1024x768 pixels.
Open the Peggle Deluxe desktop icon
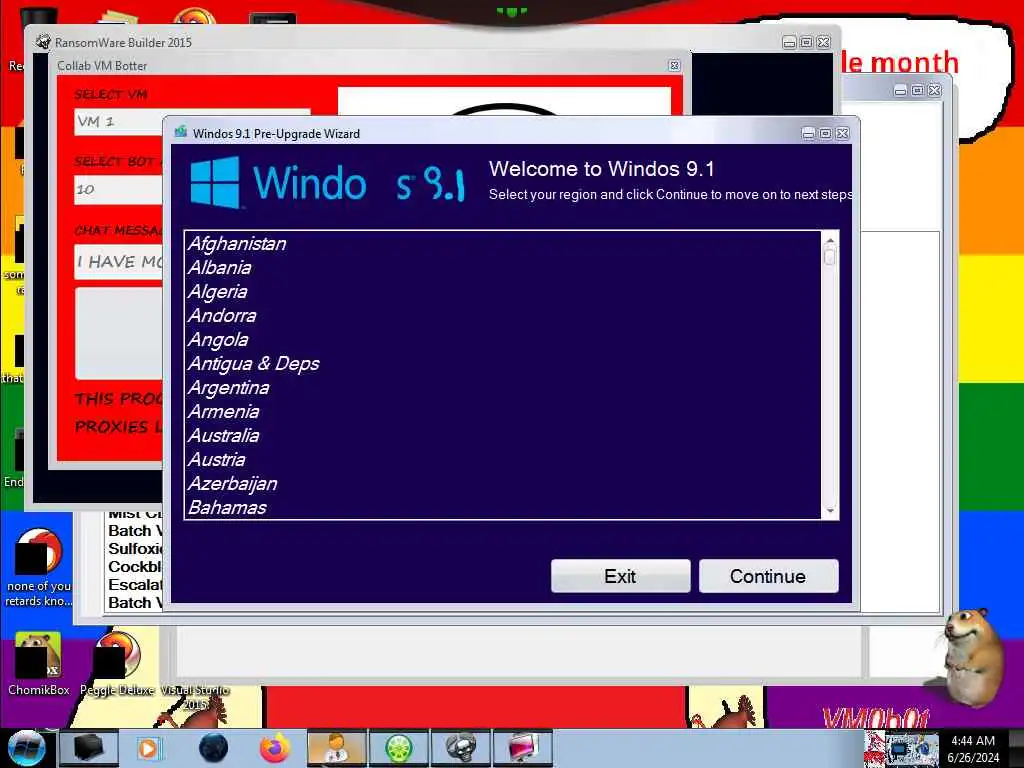pos(118,664)
